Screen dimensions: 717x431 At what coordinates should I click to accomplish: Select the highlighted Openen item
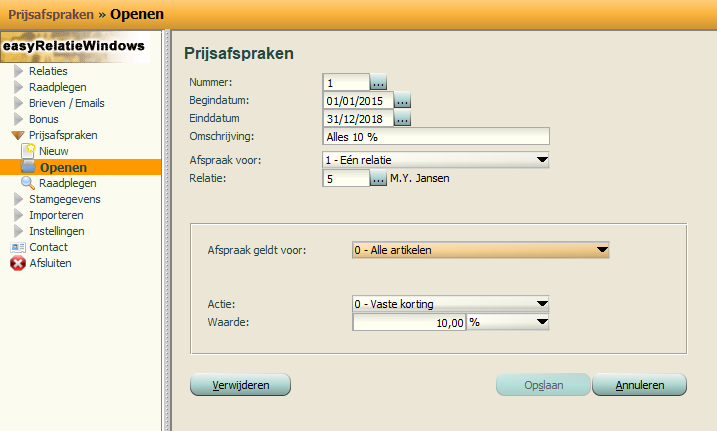80,167
